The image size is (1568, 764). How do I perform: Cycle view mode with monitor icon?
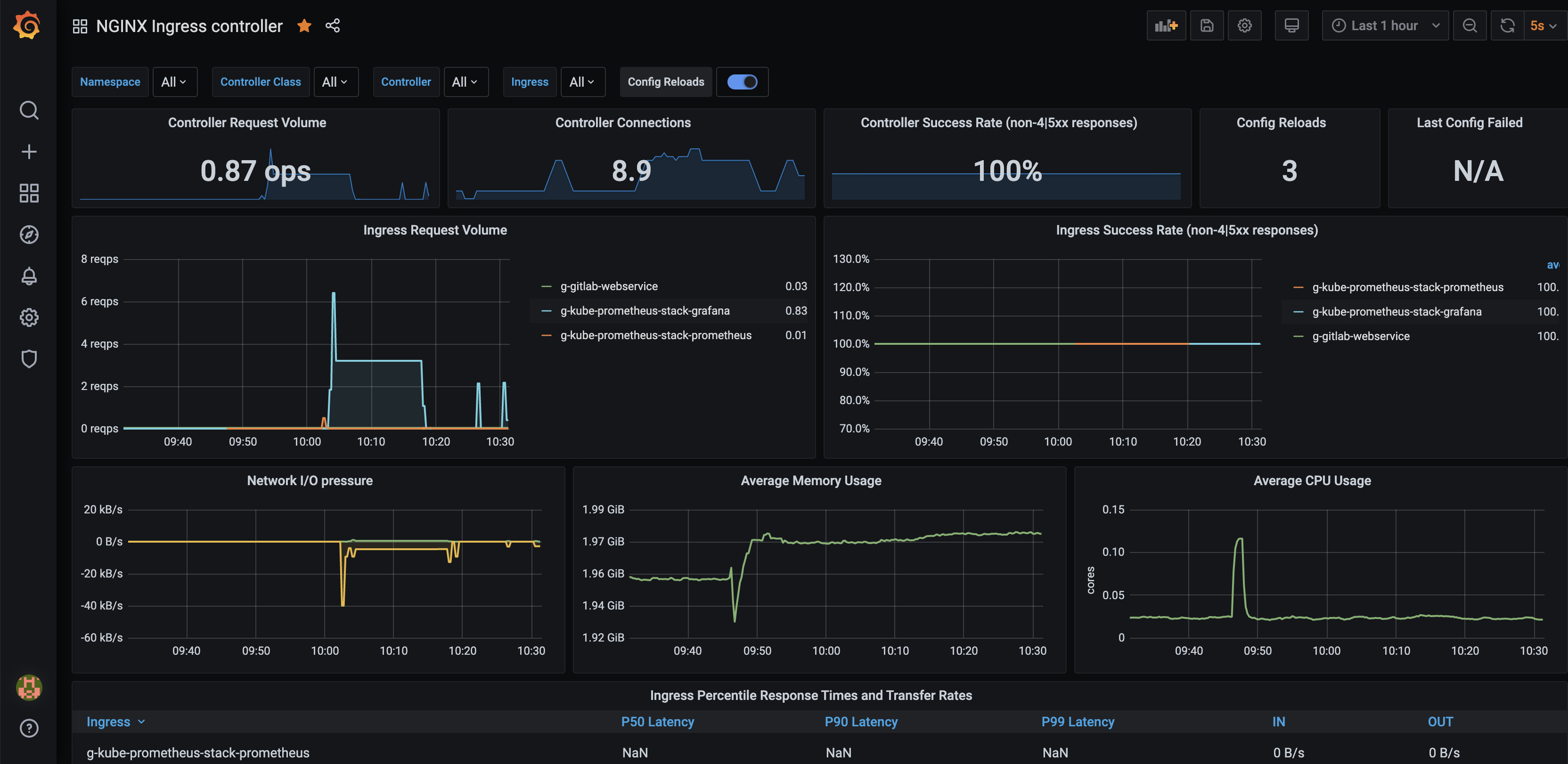click(1291, 25)
